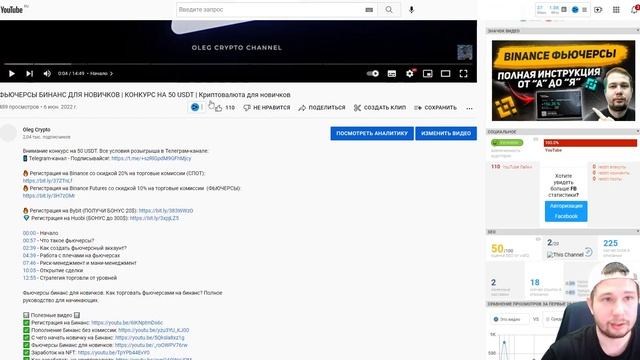Open 'С чего начать новичку' link

point(149,338)
